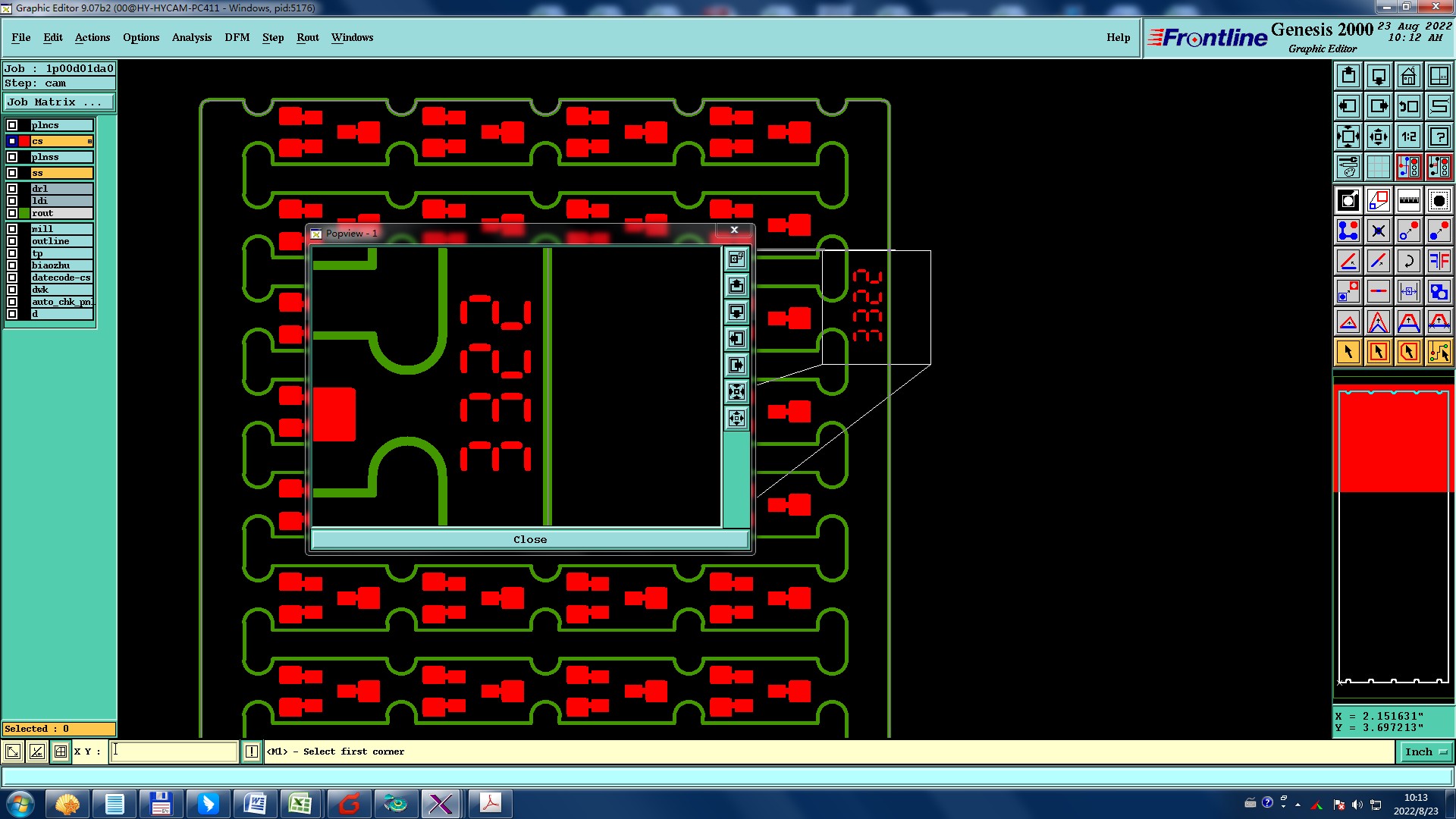
Task: Click the Popview popup mode top icon
Action: click(736, 259)
